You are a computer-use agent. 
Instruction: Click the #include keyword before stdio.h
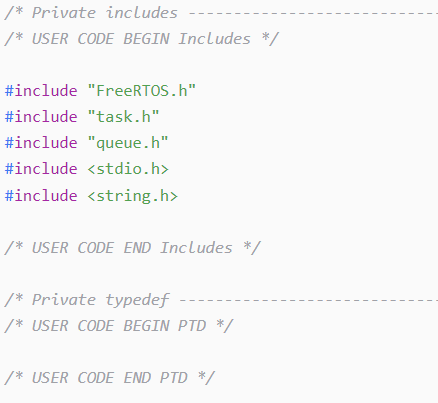(41, 169)
